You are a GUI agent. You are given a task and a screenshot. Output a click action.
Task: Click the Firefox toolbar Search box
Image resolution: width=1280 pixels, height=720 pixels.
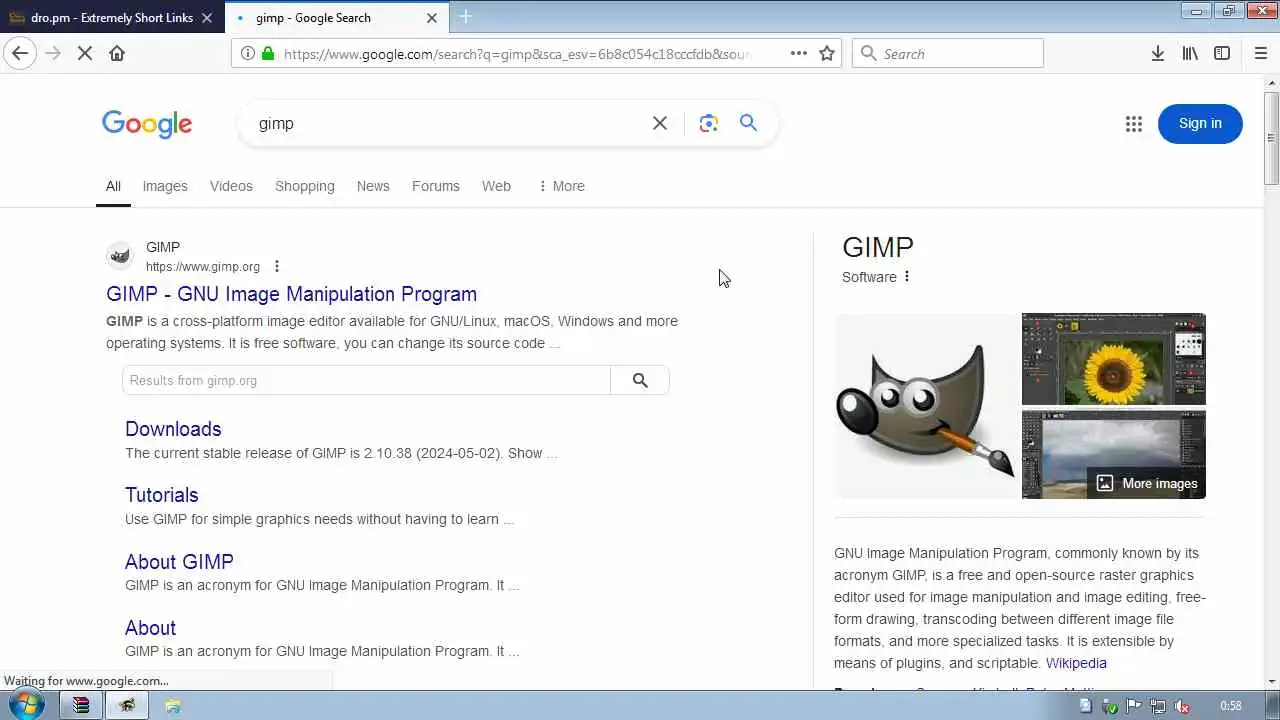[x=948, y=53]
